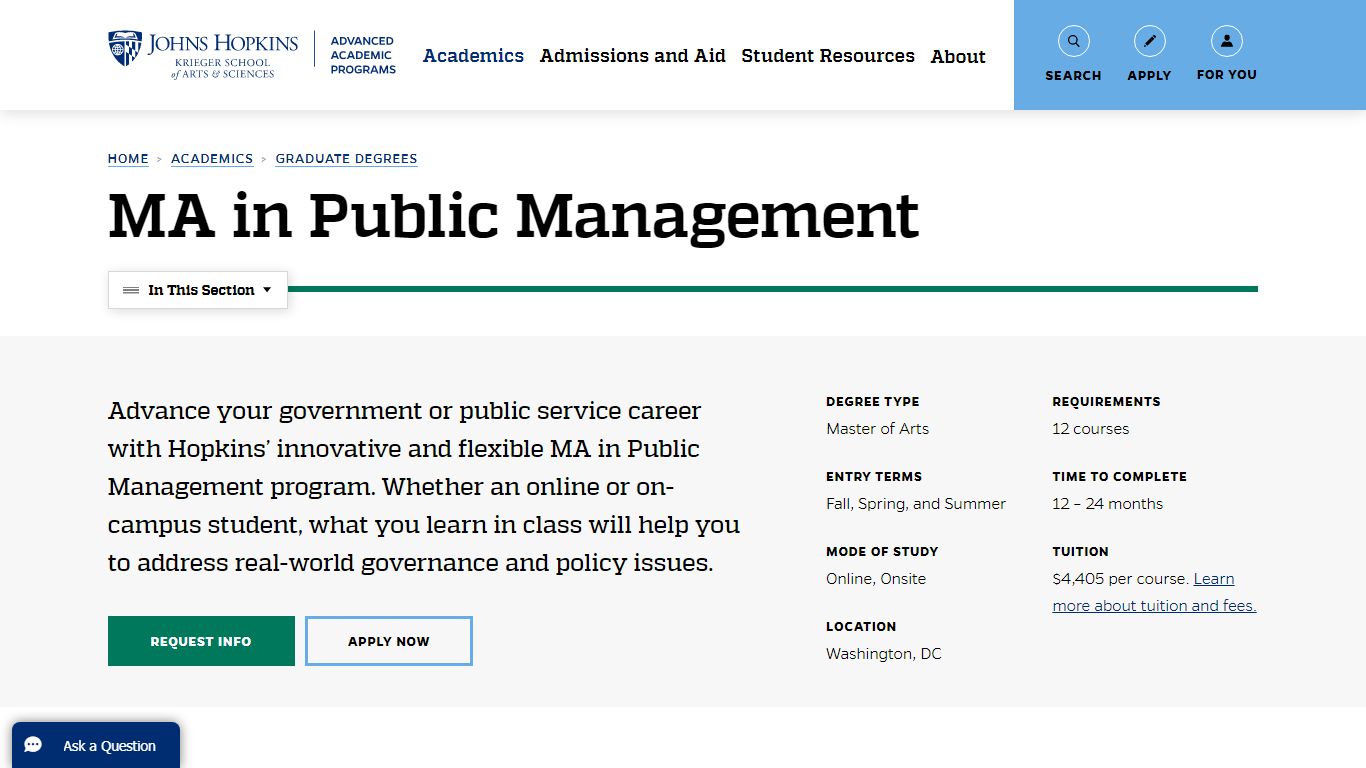Open the Student Resources menu
The height and width of the screenshot is (768, 1366).
(x=828, y=56)
